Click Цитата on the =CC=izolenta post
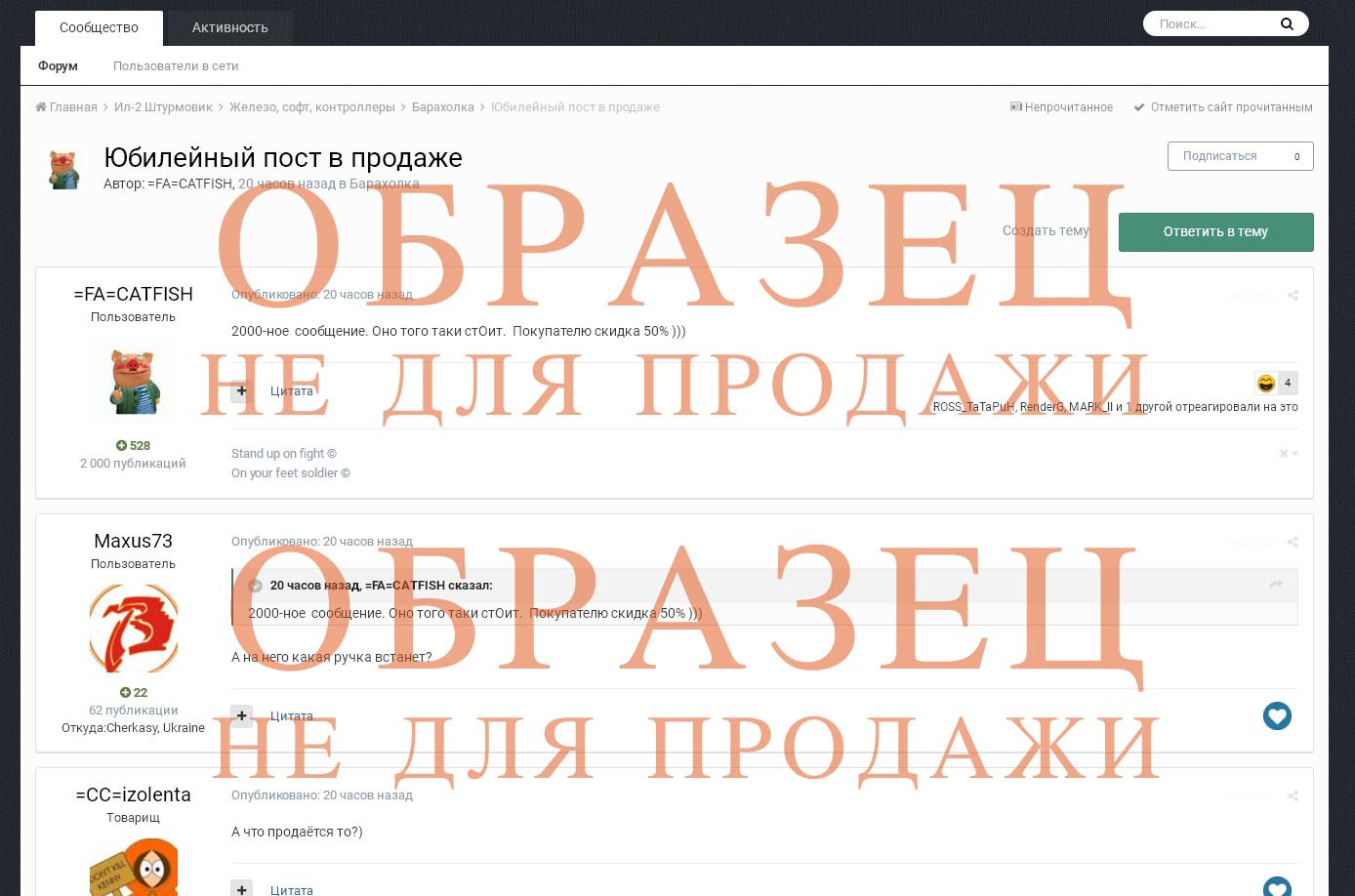The image size is (1355, 896). [292, 890]
